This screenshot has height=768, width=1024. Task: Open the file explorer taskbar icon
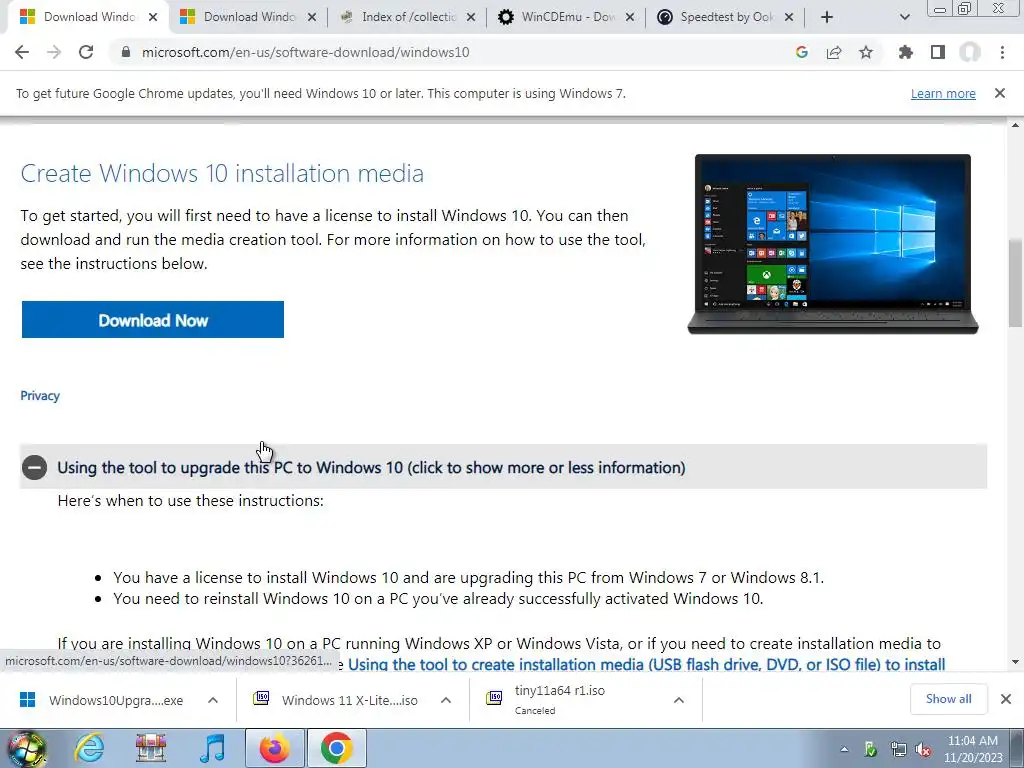point(151,748)
